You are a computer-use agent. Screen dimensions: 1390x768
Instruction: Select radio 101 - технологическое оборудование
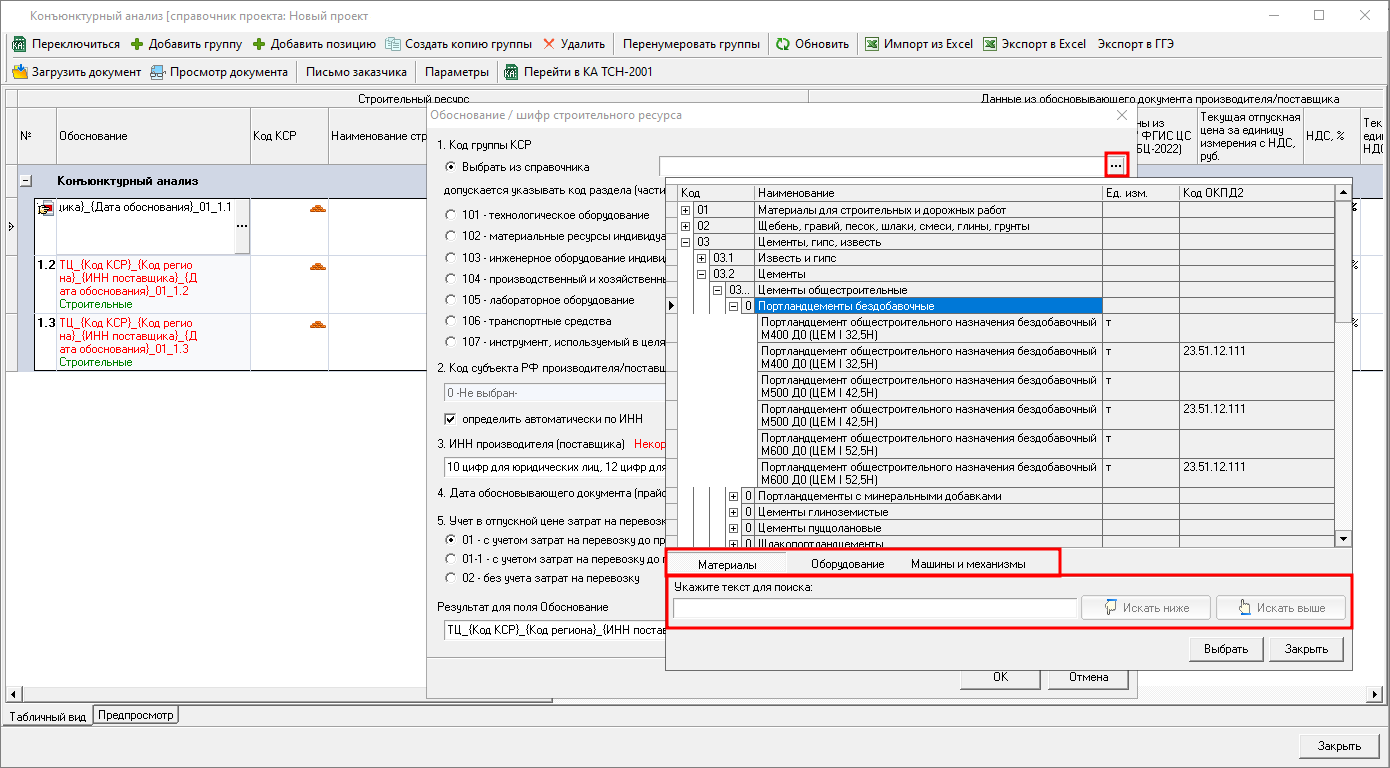[450, 215]
